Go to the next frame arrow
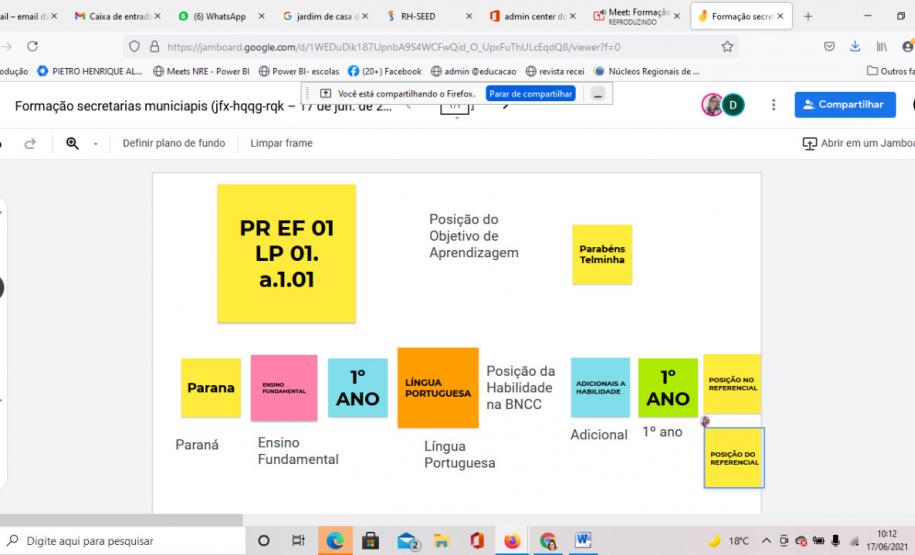 [x=506, y=105]
